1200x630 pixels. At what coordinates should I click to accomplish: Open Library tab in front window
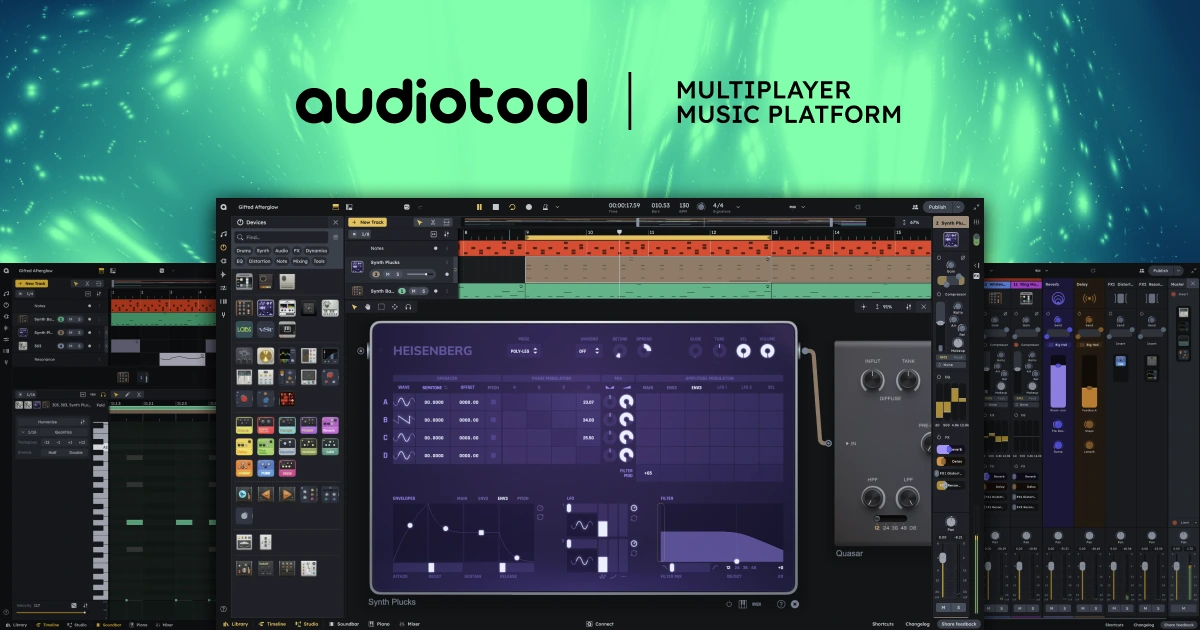[x=235, y=624]
